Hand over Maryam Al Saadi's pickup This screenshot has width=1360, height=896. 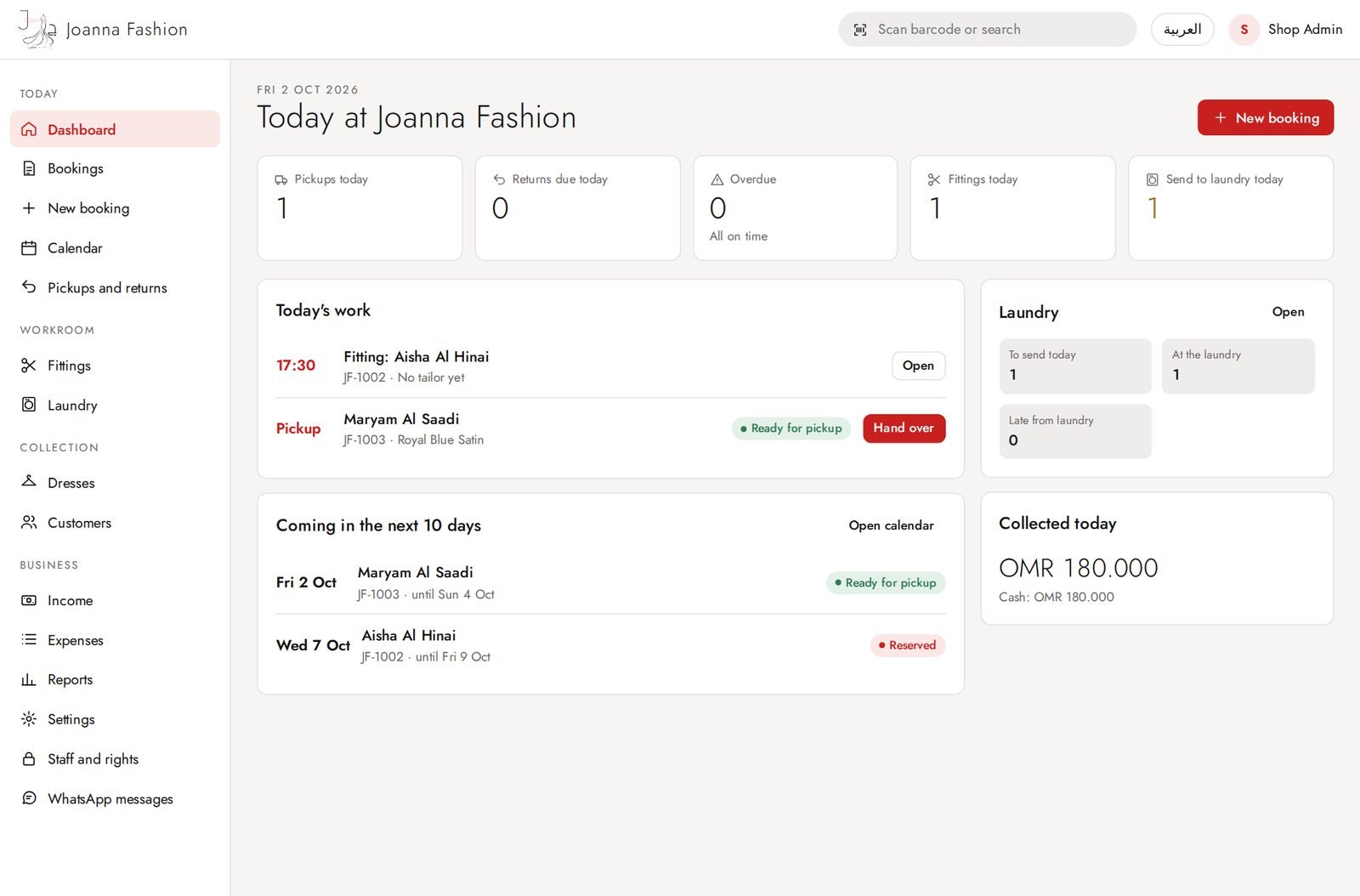coord(904,428)
